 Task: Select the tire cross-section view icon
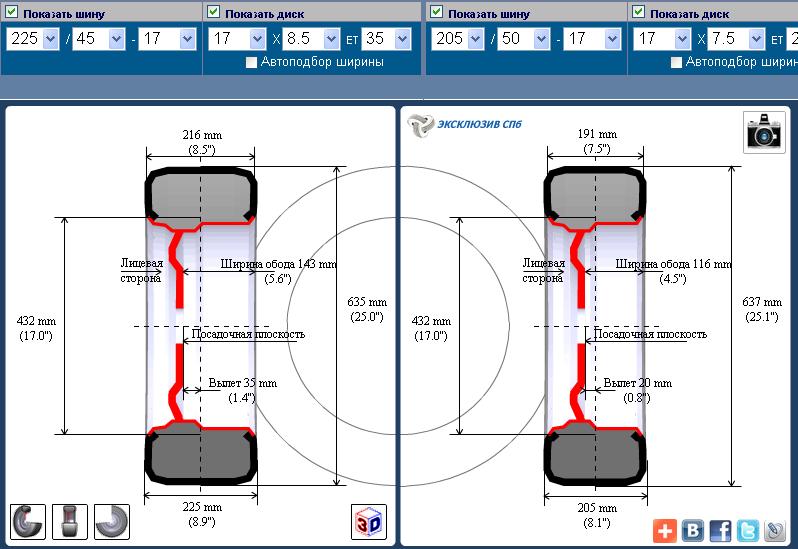[28, 521]
